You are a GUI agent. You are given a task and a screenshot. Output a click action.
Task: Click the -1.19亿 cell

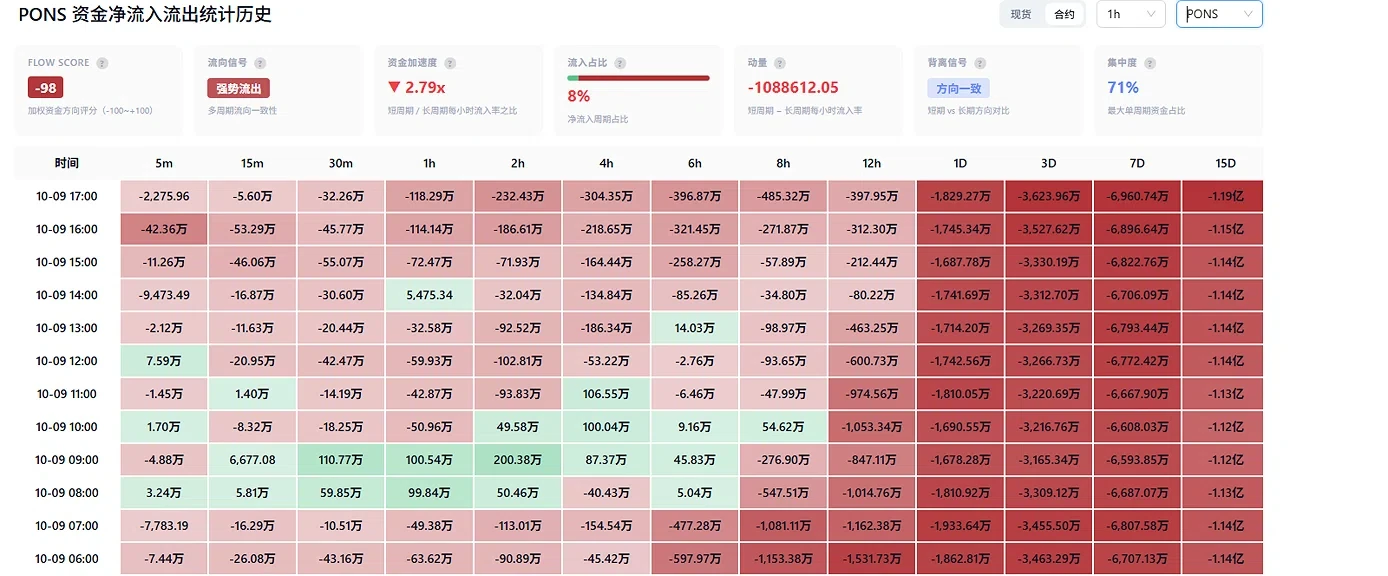(x=1224, y=196)
